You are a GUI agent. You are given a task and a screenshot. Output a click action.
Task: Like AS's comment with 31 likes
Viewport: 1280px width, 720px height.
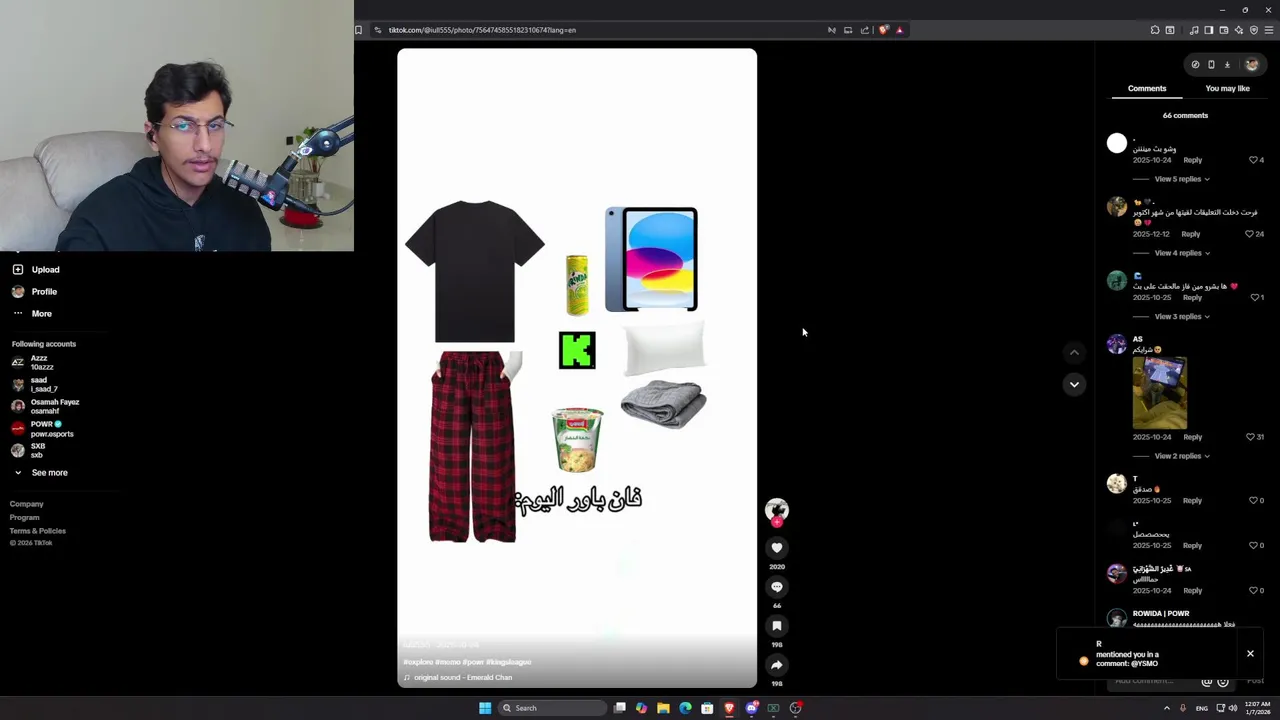1250,437
